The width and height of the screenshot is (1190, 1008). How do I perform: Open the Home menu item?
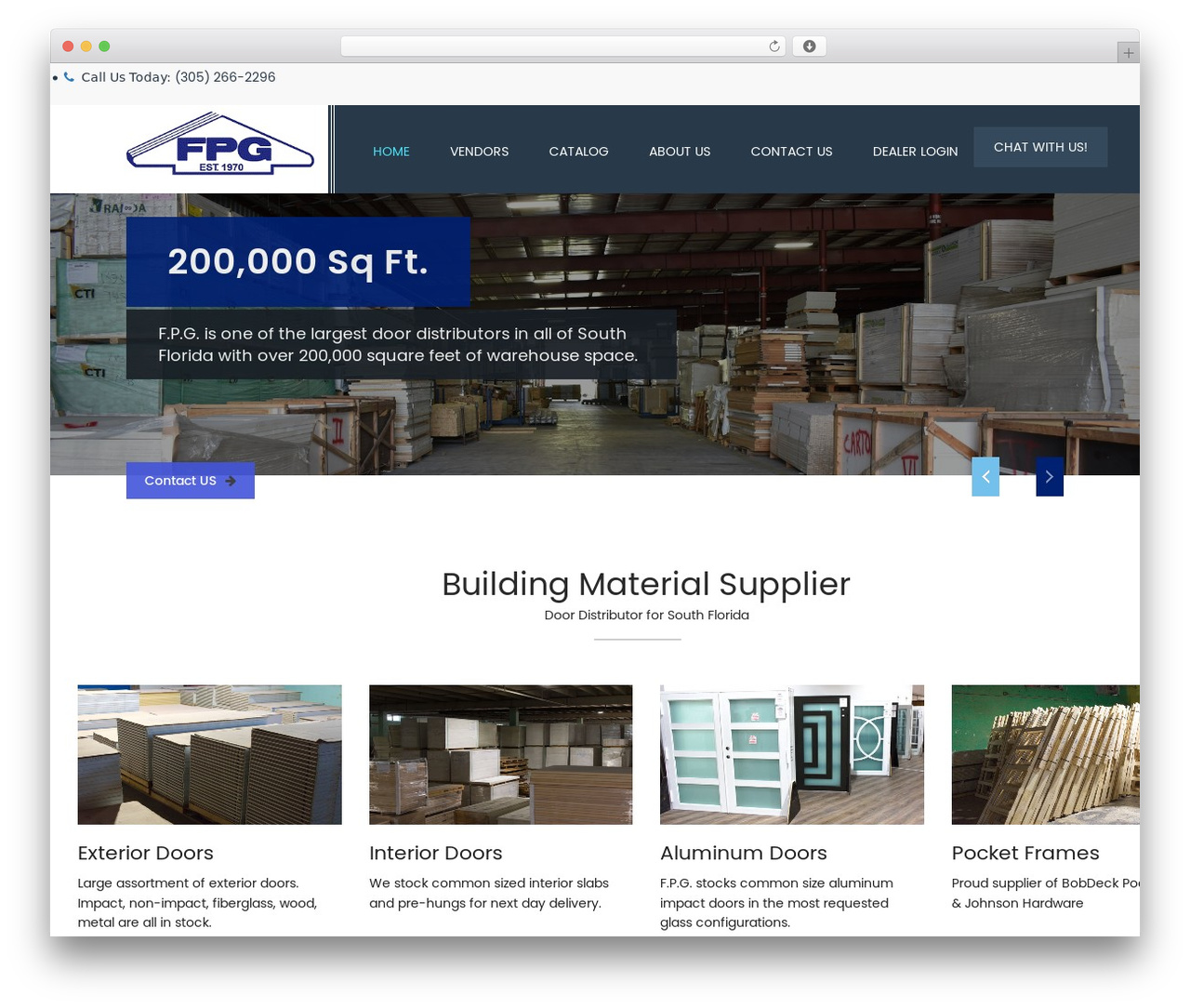click(x=391, y=152)
